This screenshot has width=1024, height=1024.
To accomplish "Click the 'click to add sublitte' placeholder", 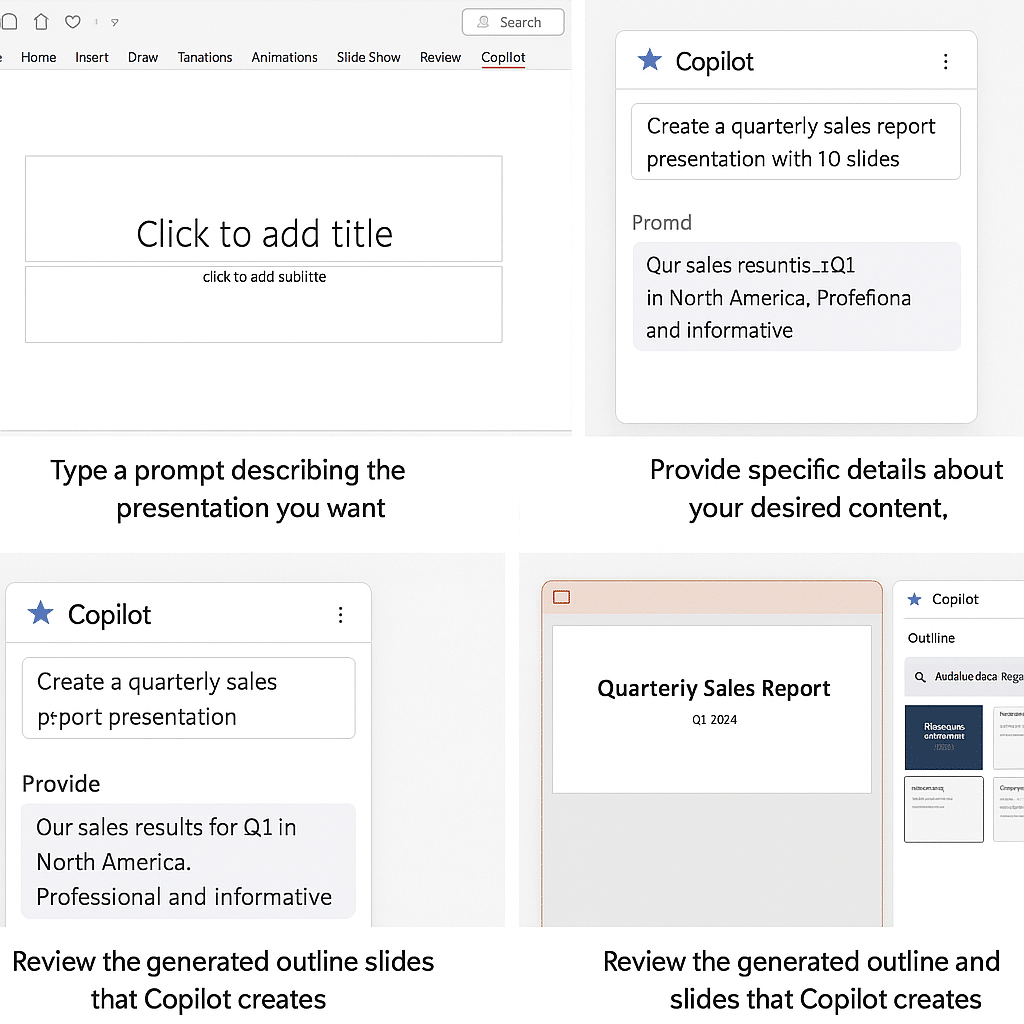I will point(264,304).
